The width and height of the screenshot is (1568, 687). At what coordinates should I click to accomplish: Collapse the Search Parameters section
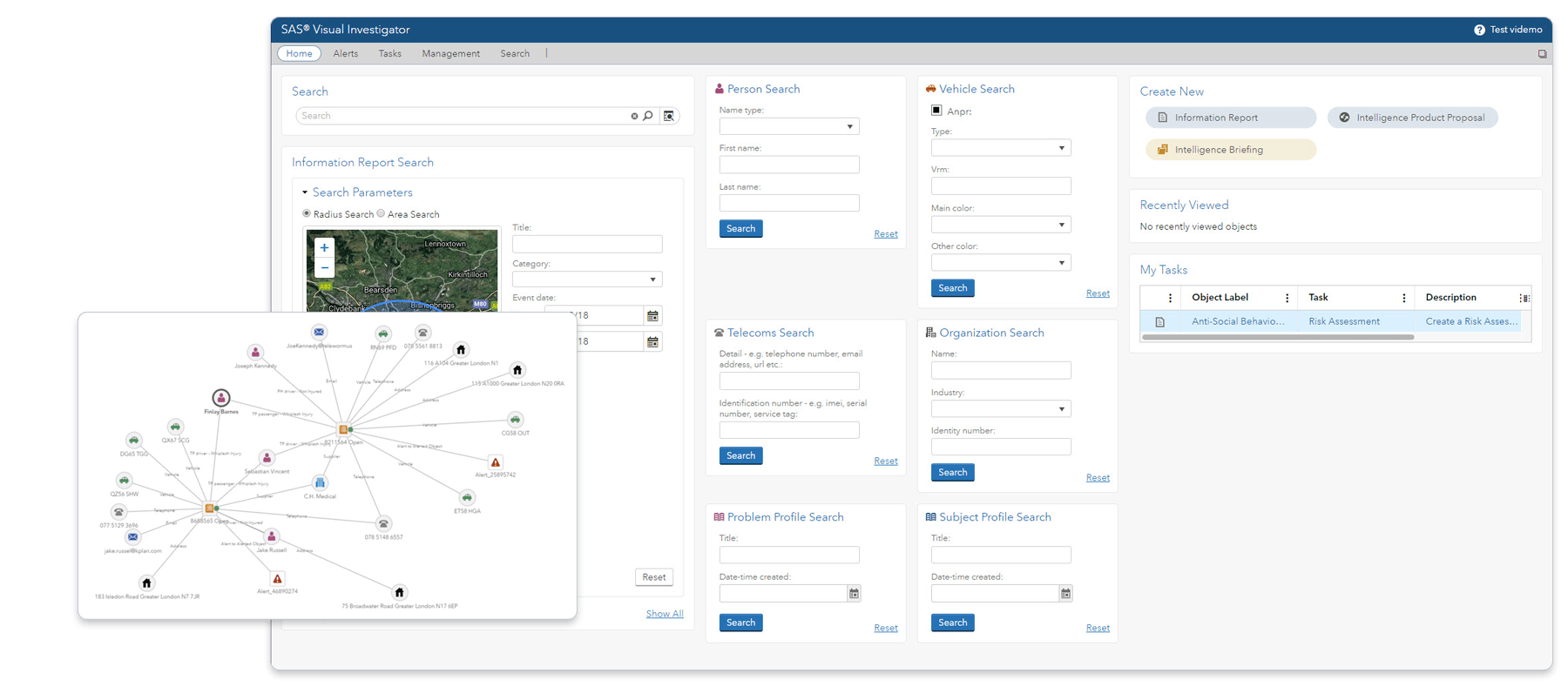click(305, 192)
